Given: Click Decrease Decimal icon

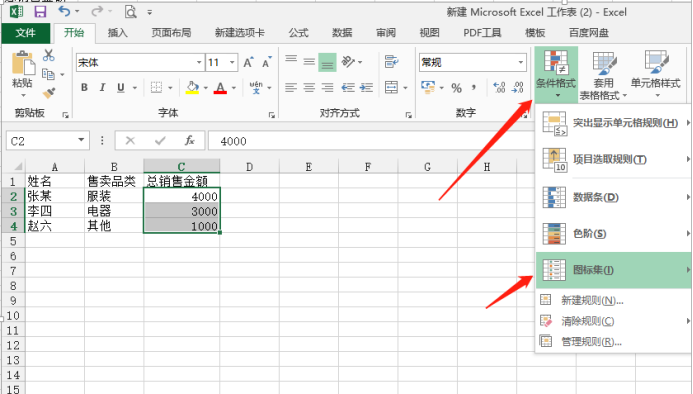Looking at the screenshot, I should pos(518,88).
